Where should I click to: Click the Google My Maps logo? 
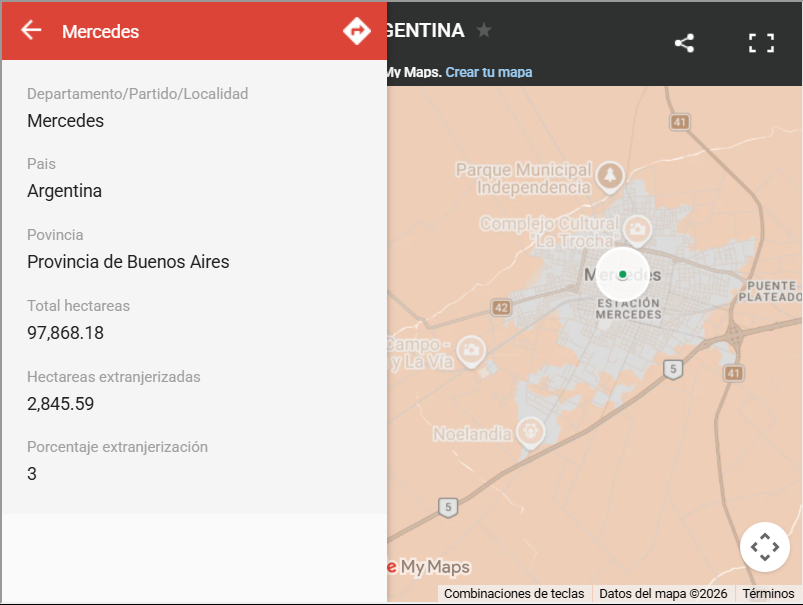(x=429, y=567)
